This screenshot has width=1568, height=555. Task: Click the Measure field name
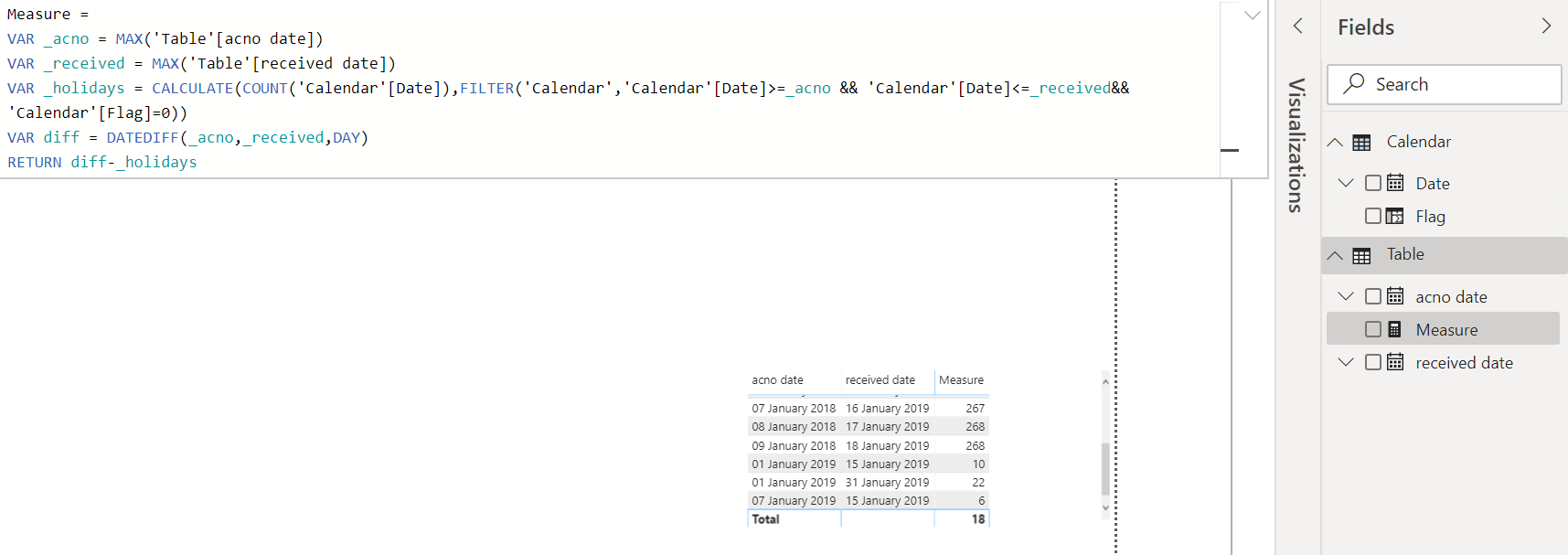(1446, 330)
